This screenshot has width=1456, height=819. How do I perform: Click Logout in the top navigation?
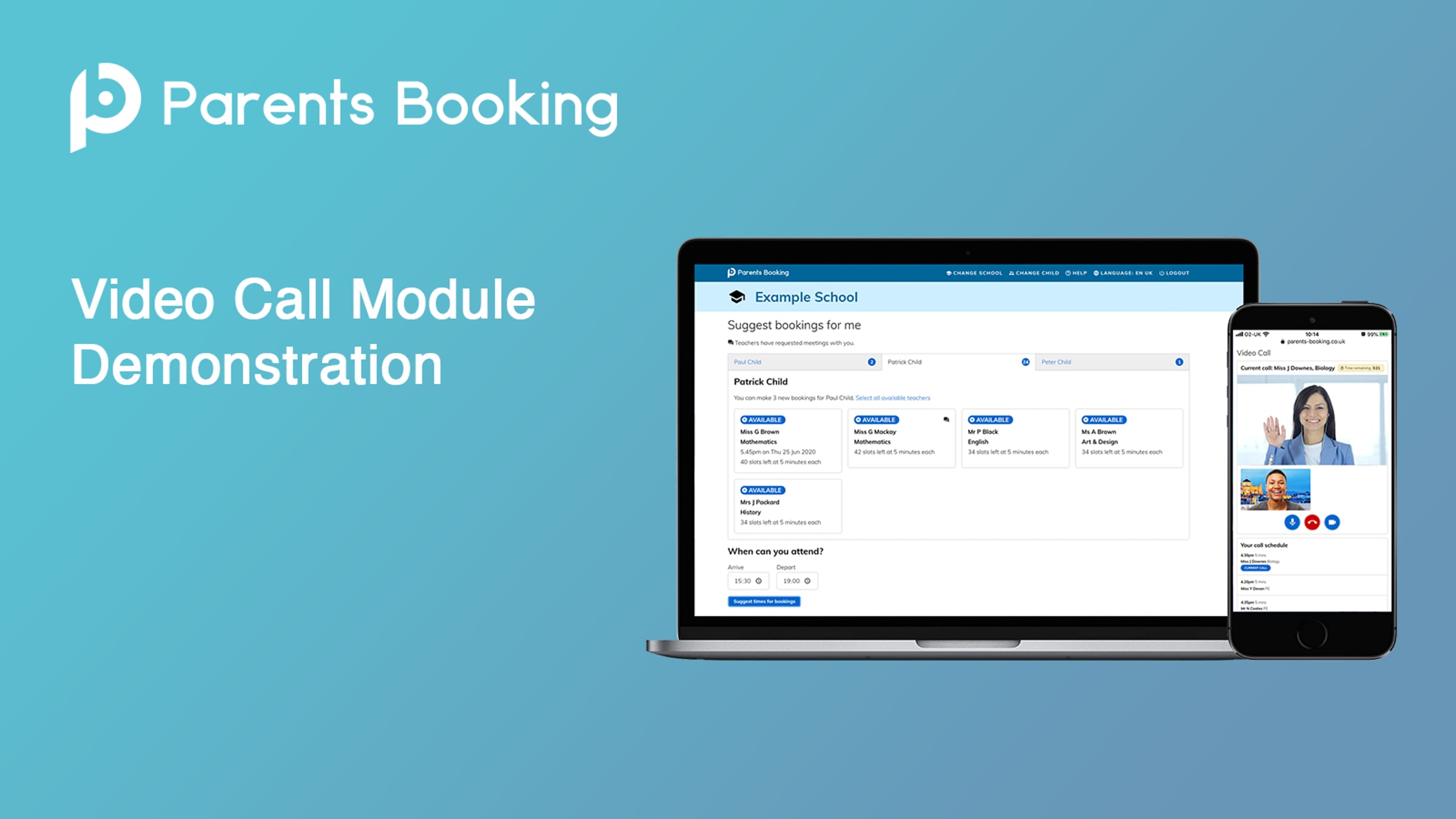tap(1175, 273)
